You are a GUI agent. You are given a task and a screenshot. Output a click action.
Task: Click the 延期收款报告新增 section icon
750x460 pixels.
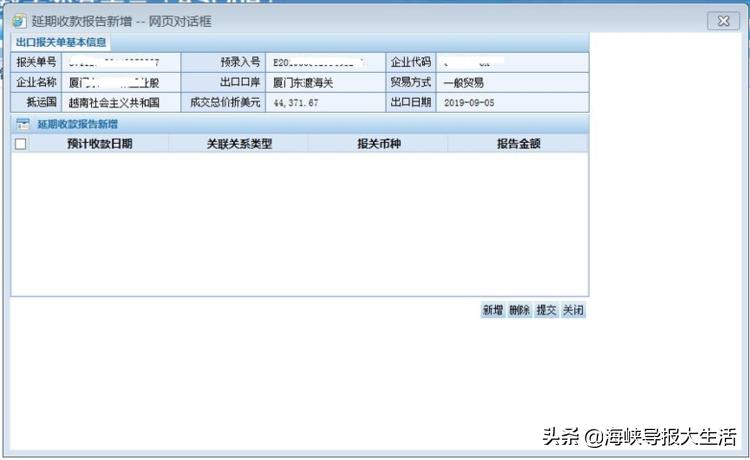(23, 124)
